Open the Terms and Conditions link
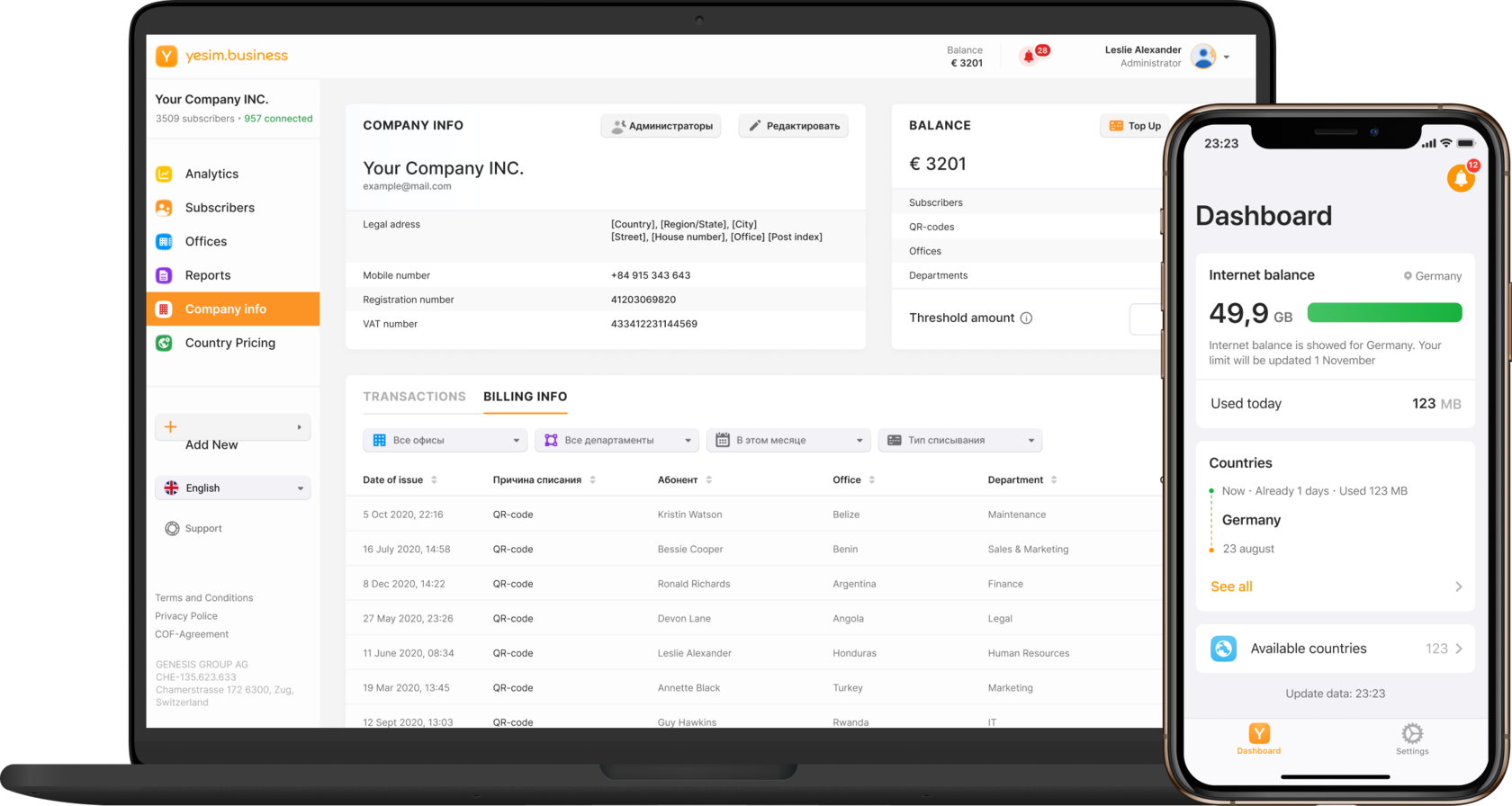The width and height of the screenshot is (1512, 806). [204, 597]
